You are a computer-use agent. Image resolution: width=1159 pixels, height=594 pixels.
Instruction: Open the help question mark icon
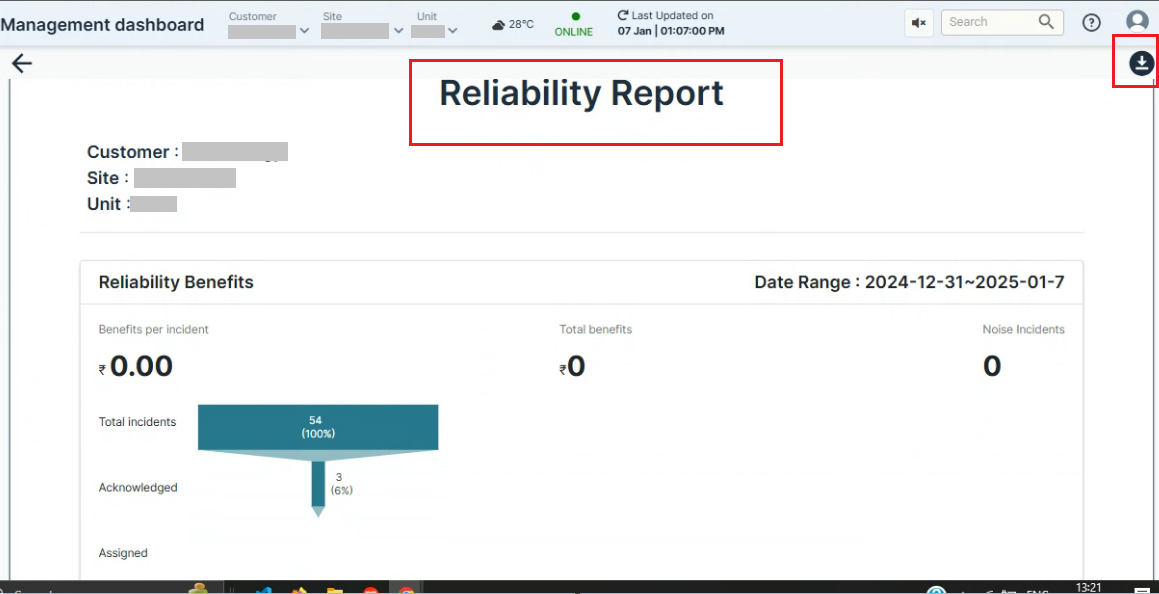click(1091, 23)
